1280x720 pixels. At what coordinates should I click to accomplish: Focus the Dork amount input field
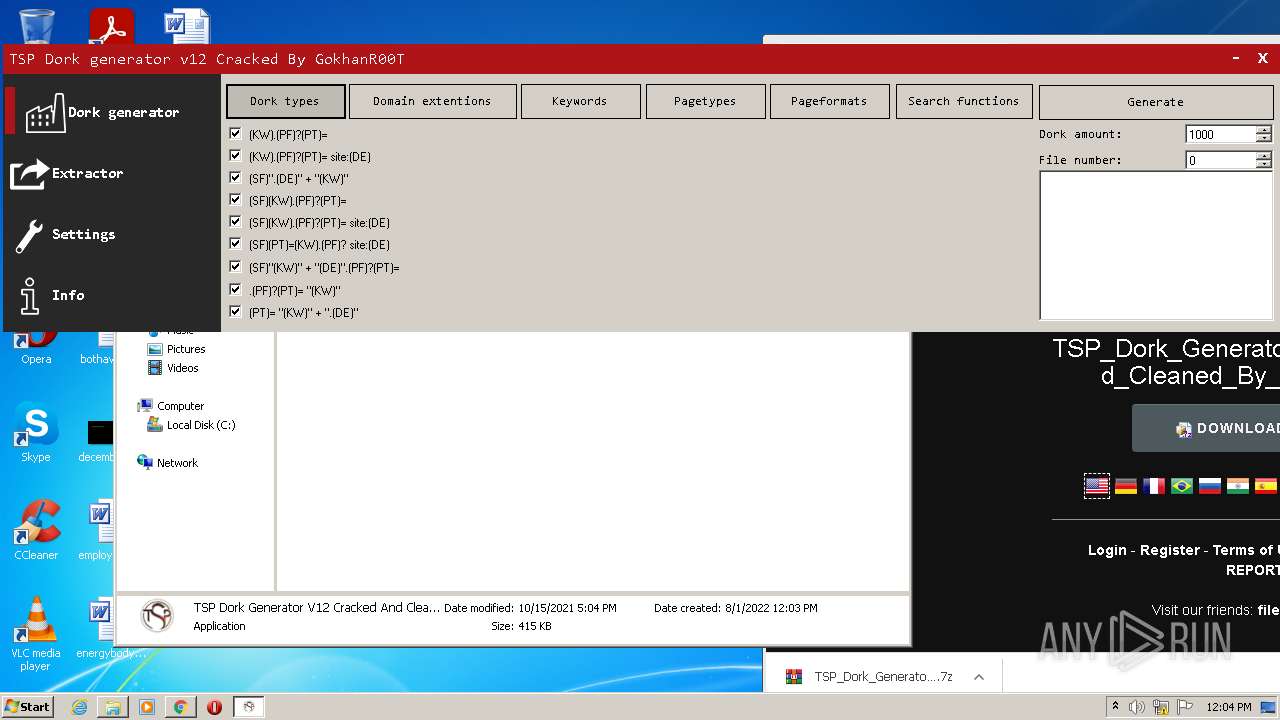tap(1221, 135)
